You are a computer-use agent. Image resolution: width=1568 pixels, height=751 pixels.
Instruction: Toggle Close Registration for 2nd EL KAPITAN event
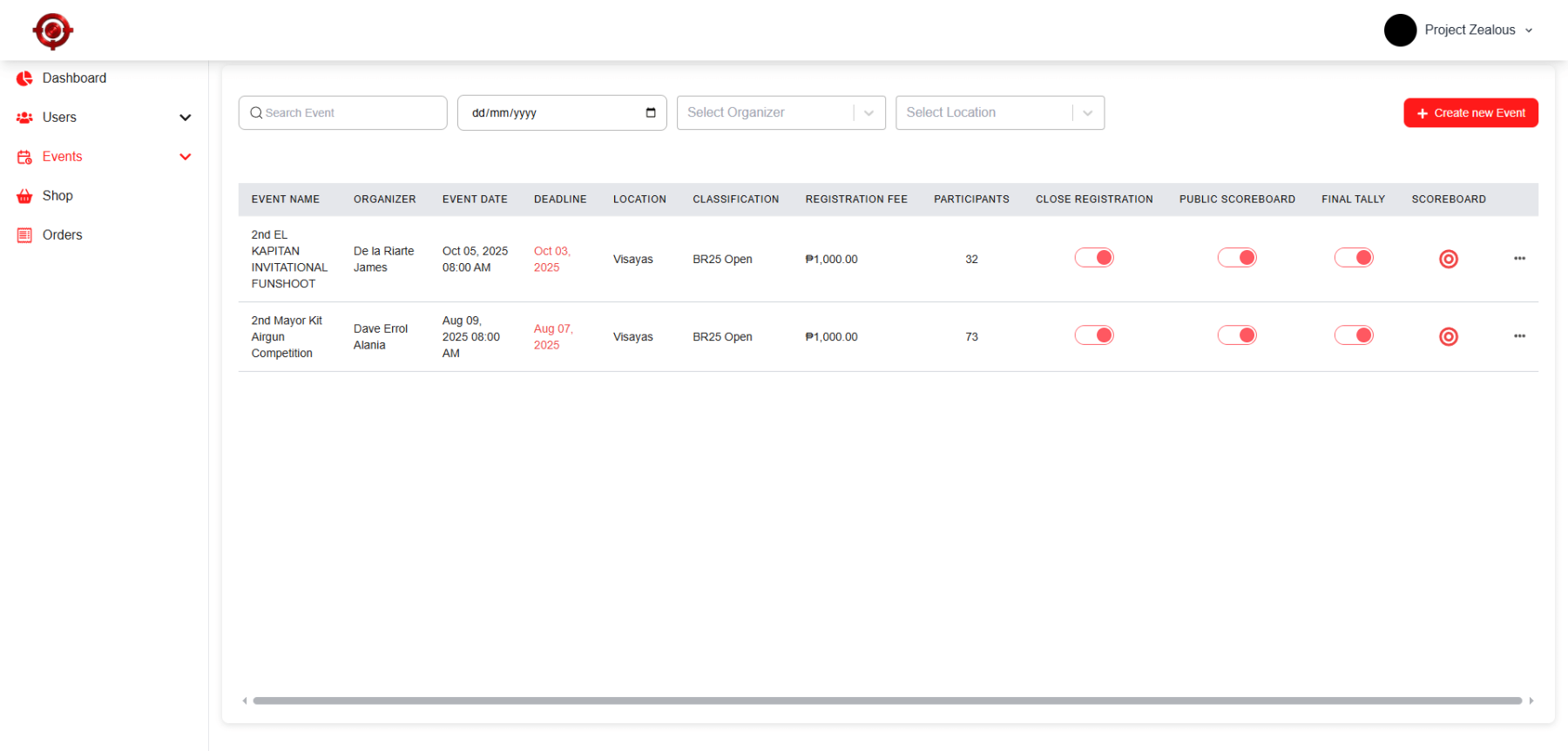coord(1093,258)
